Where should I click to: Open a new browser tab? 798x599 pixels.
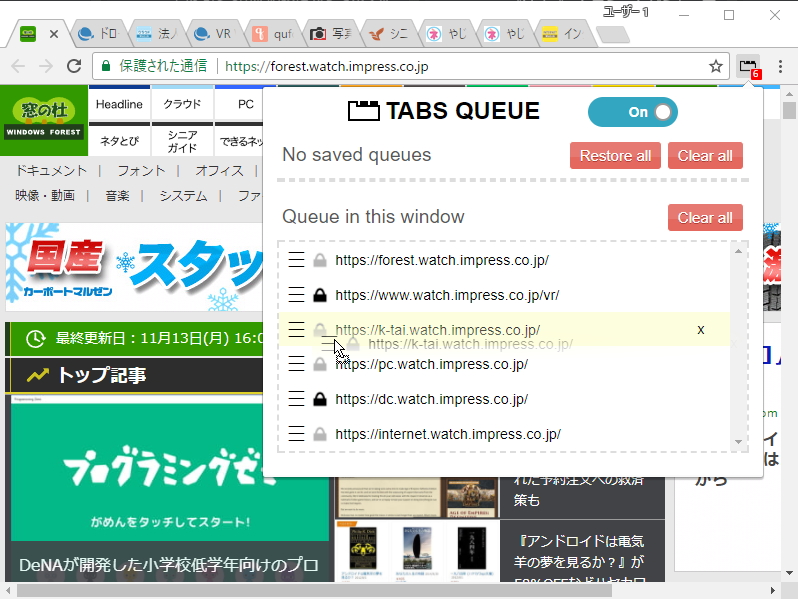click(x=612, y=35)
